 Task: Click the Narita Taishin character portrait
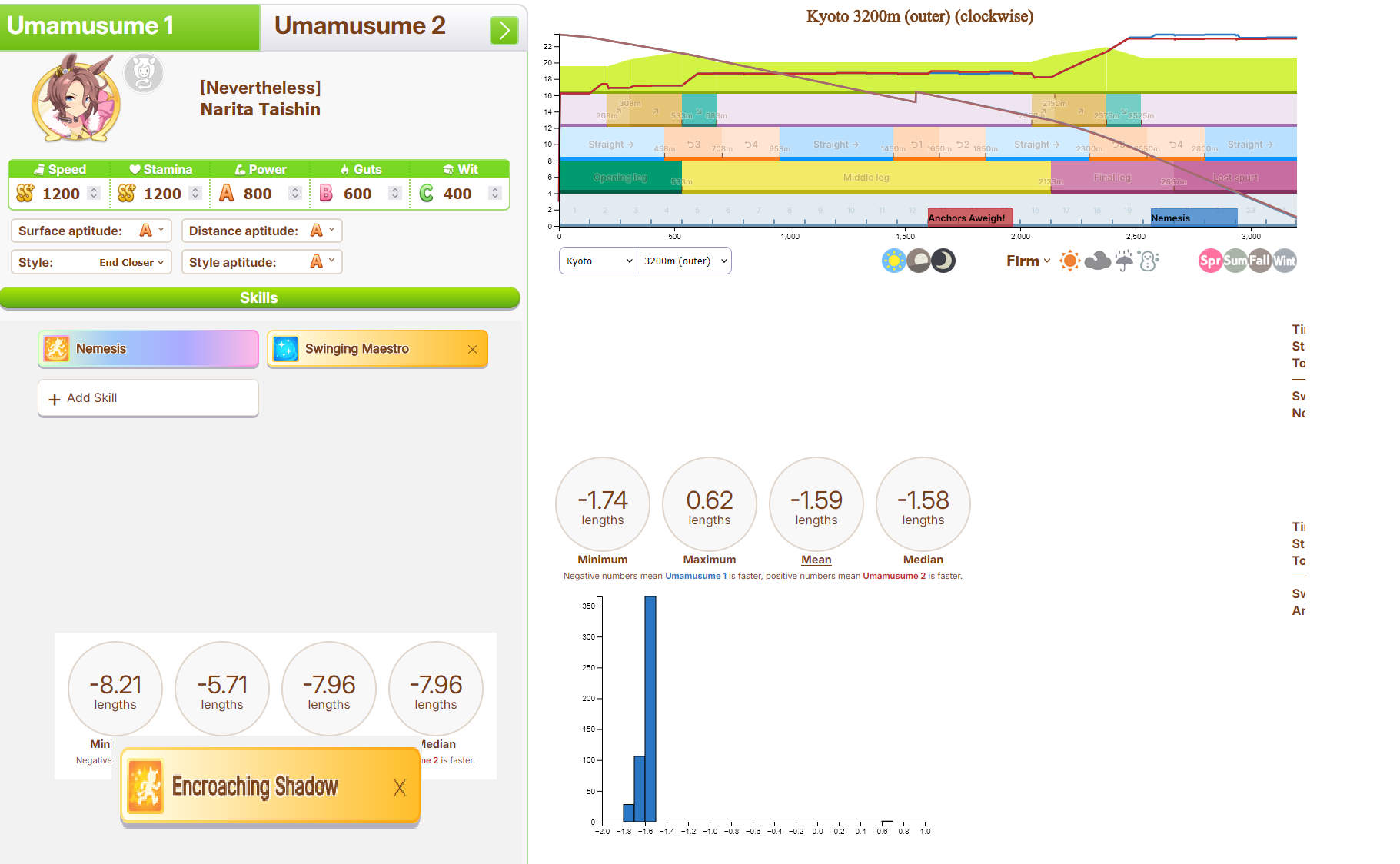pyautogui.click(x=75, y=98)
